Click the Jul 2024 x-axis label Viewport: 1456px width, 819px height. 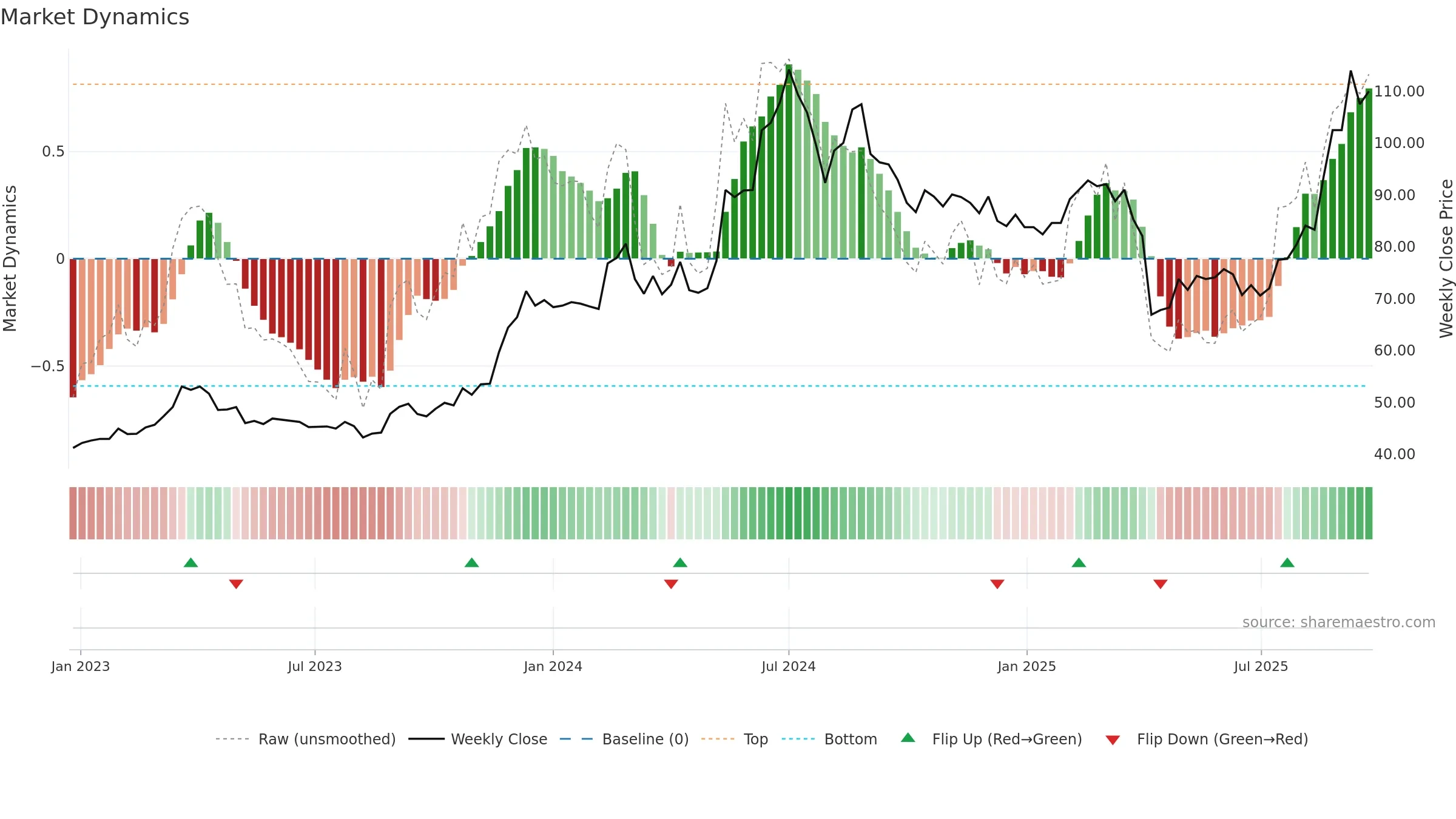point(789,666)
